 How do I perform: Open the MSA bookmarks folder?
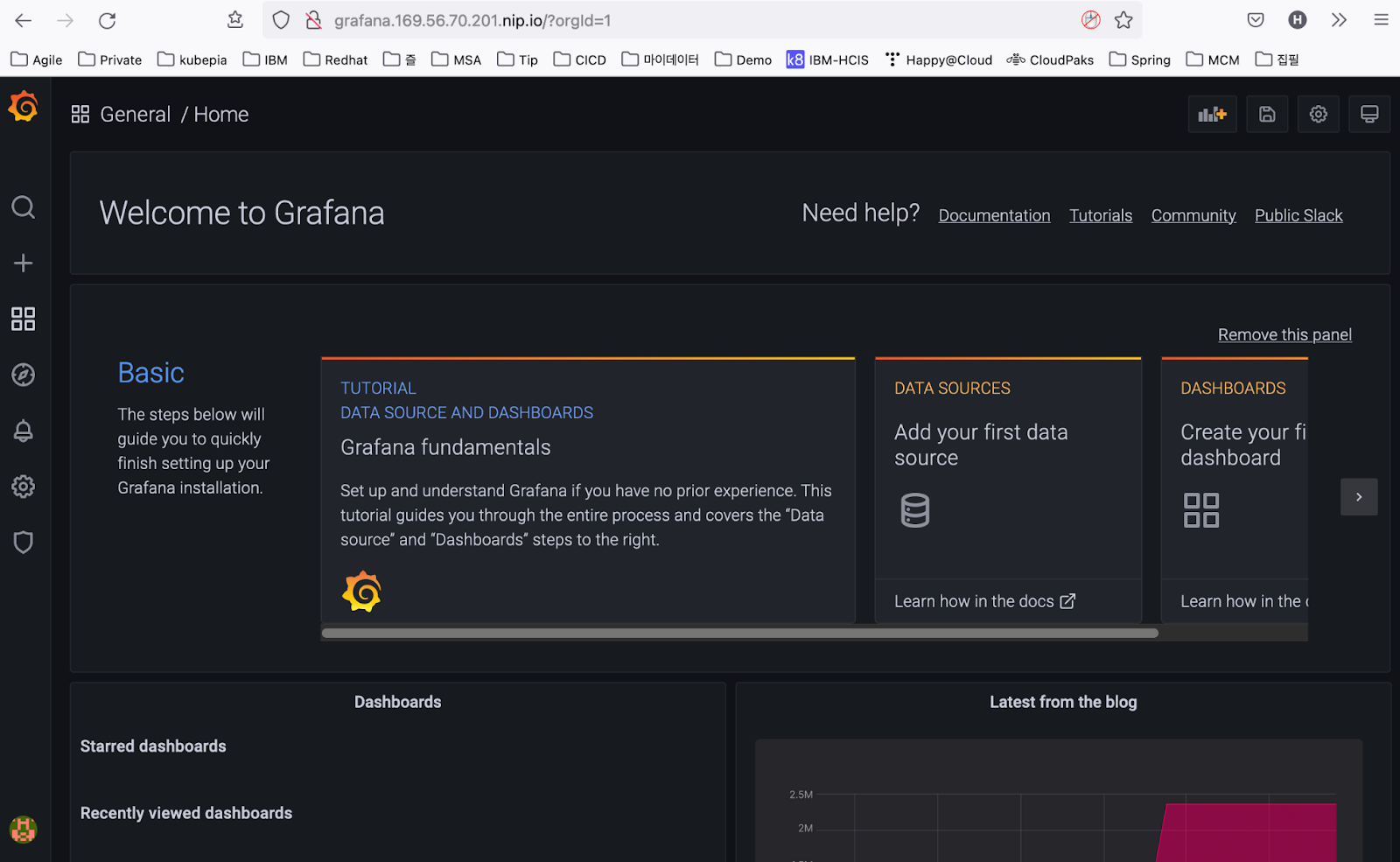tap(457, 60)
